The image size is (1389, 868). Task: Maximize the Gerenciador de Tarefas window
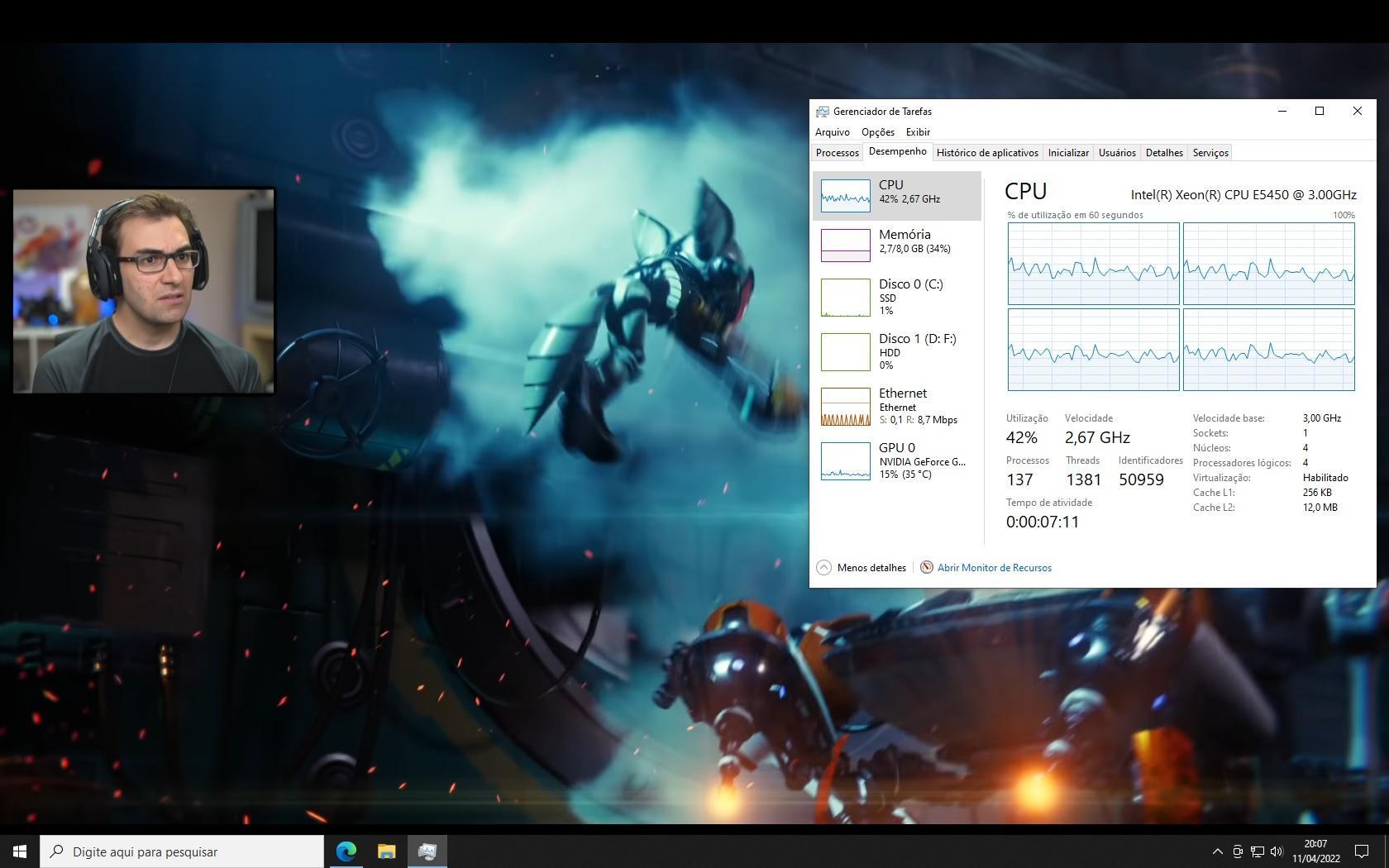click(1320, 112)
